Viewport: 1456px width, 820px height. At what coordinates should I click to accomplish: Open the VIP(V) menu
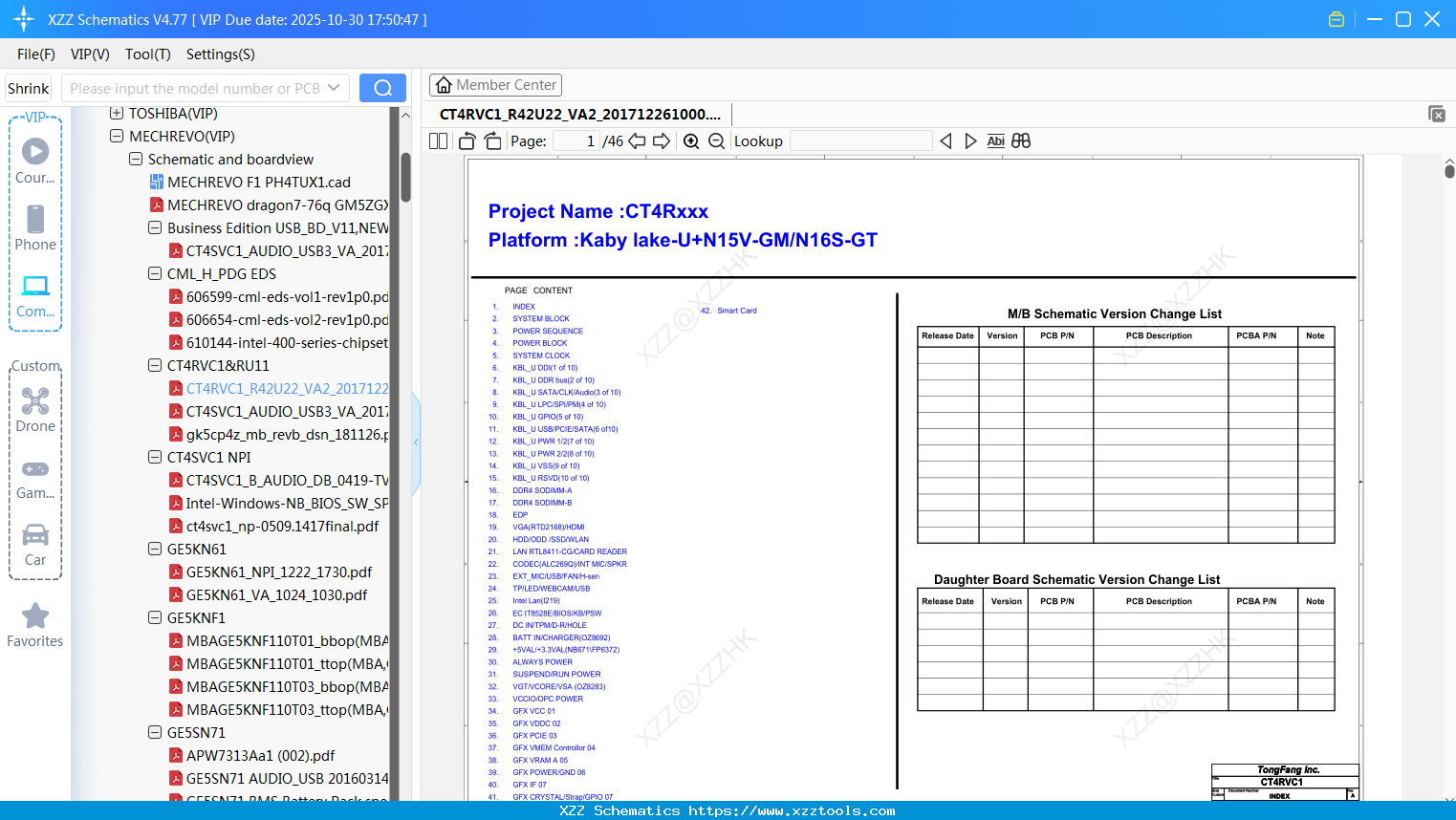(x=90, y=54)
